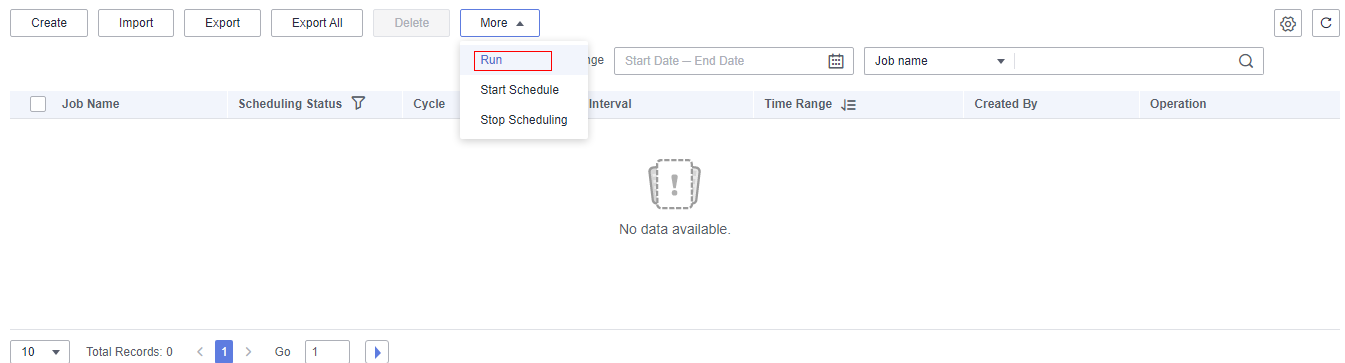
Task: Click the blue Go jump arrow button
Action: tap(377, 352)
